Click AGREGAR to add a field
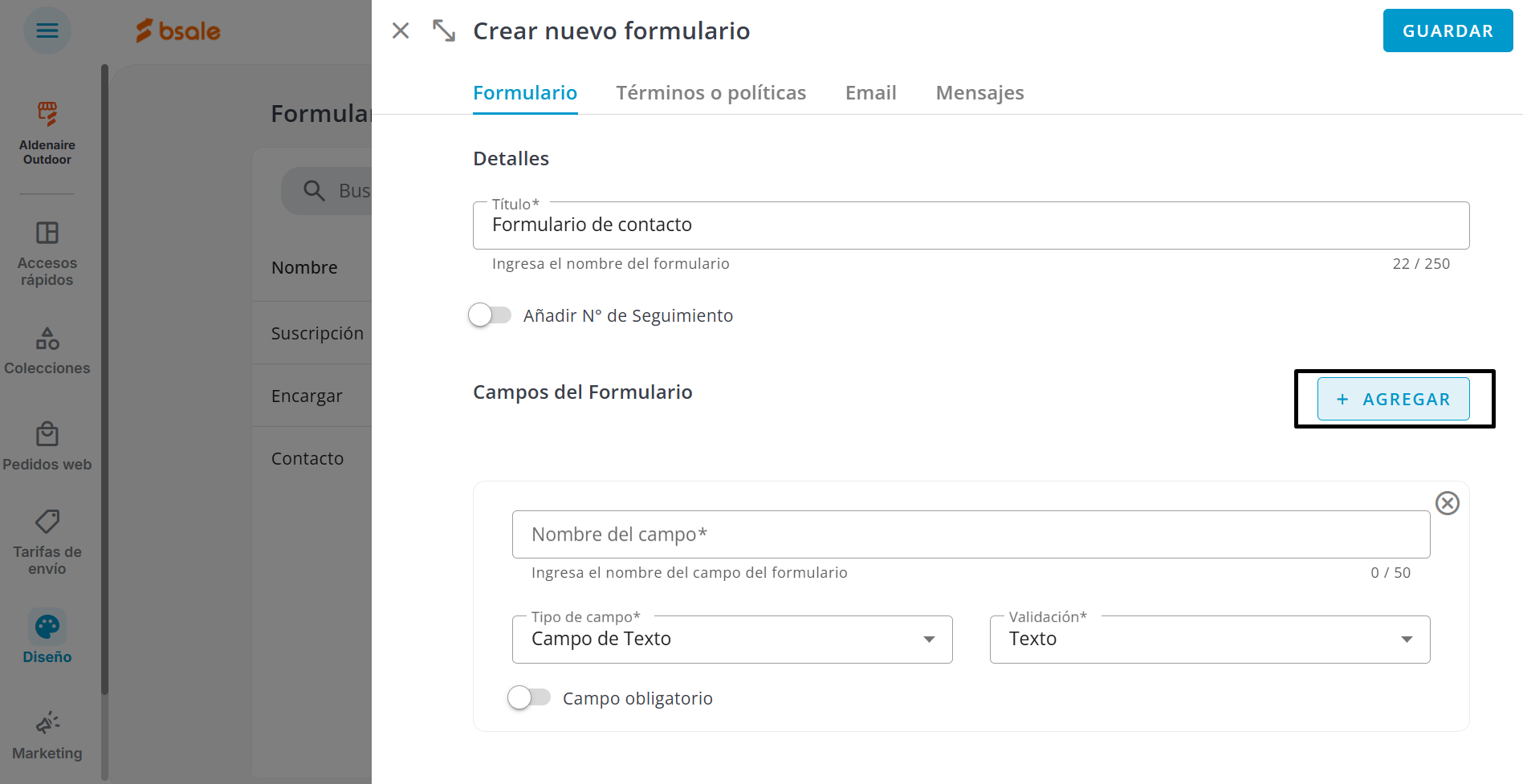Image resolution: width=1523 pixels, height=784 pixels. tap(1394, 399)
